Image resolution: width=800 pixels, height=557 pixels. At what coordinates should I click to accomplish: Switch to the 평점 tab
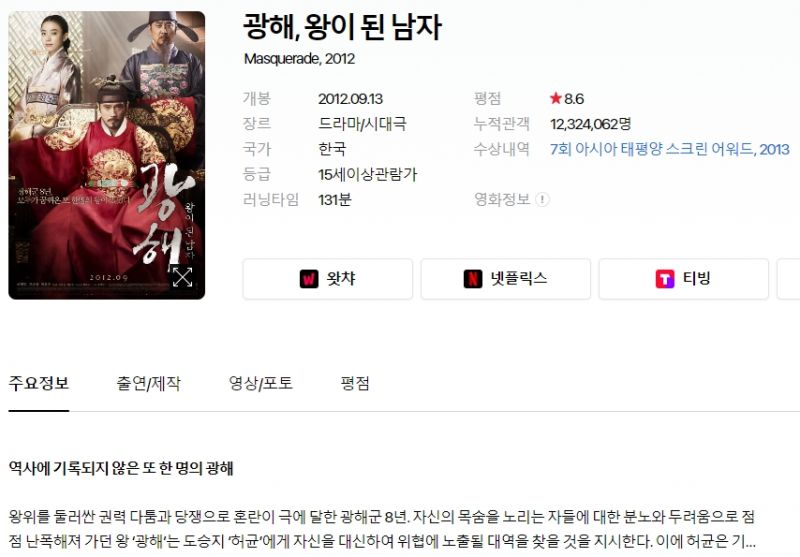(355, 383)
